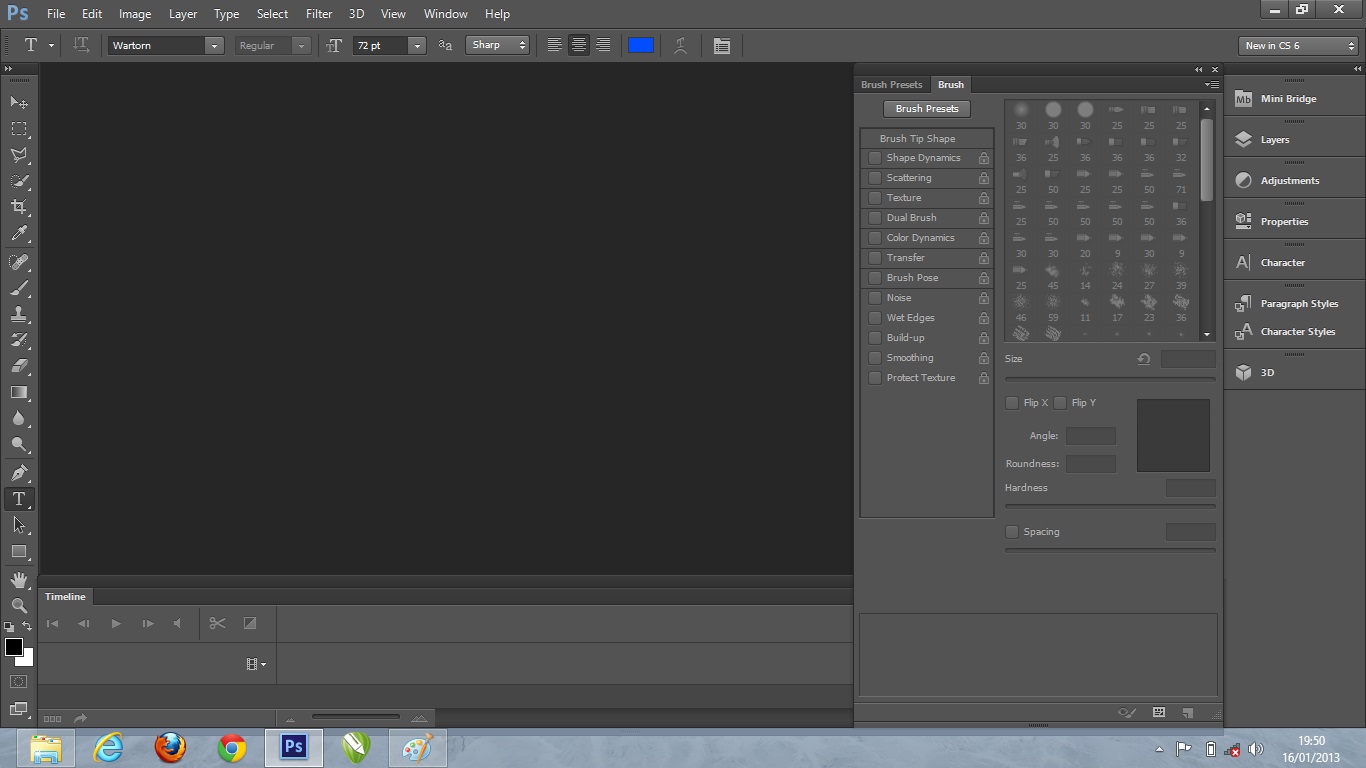Select the Eraser tool
This screenshot has width=1366, height=768.
pyautogui.click(x=19, y=366)
